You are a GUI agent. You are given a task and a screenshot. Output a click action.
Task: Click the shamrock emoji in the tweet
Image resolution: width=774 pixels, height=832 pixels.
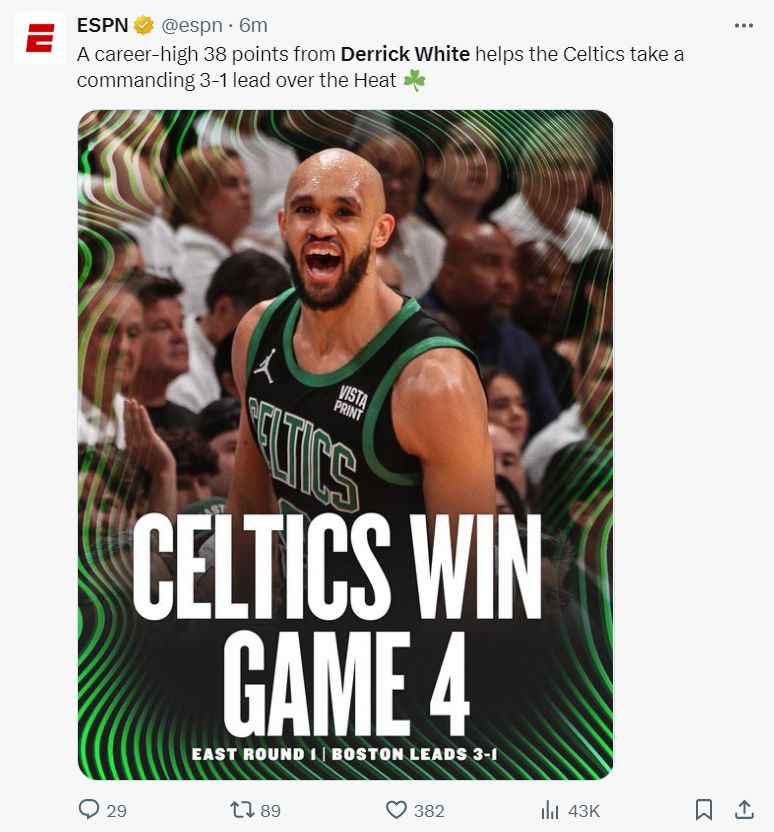pos(414,81)
